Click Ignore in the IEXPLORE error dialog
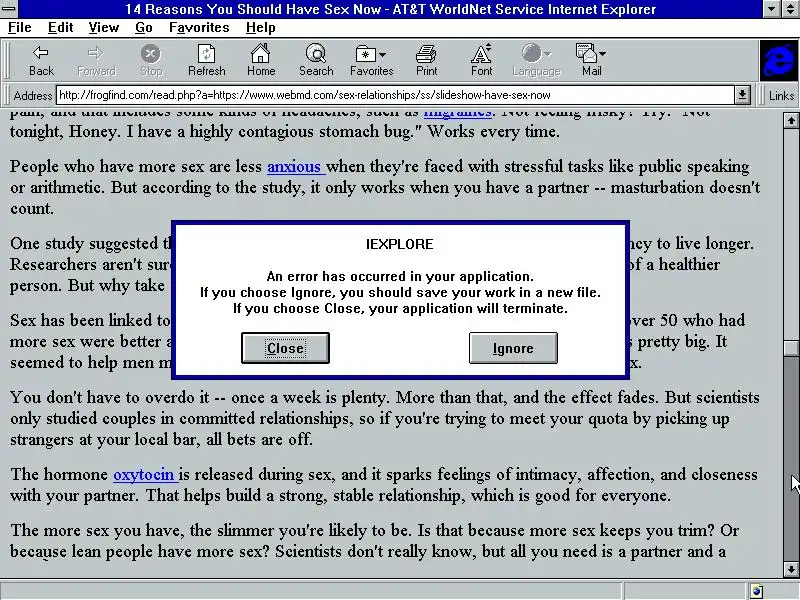 (x=513, y=348)
